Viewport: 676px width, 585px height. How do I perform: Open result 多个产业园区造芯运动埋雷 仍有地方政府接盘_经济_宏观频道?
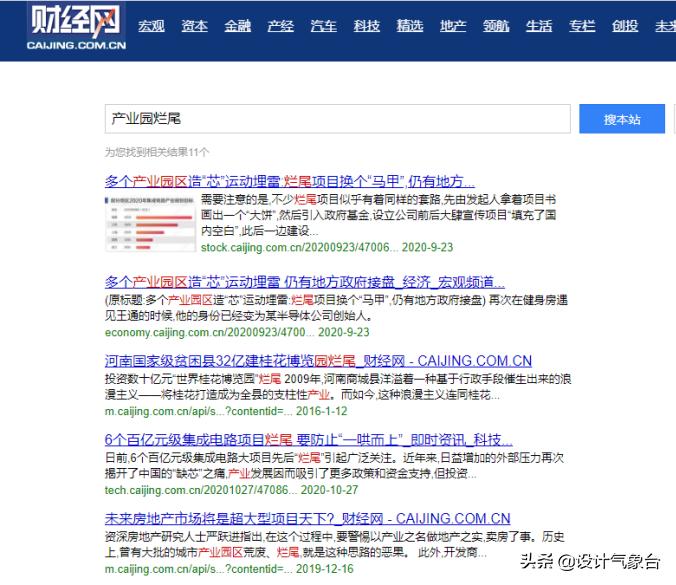coord(304,282)
